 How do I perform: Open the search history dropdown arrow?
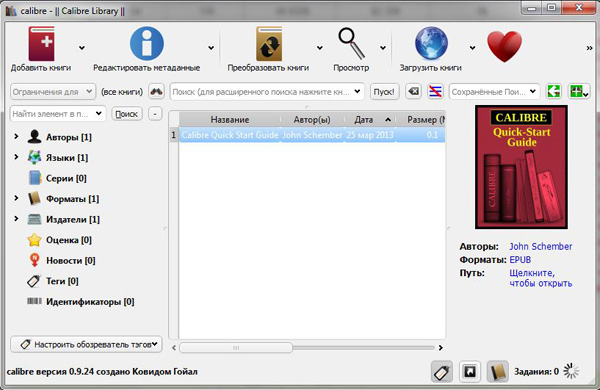(357, 91)
